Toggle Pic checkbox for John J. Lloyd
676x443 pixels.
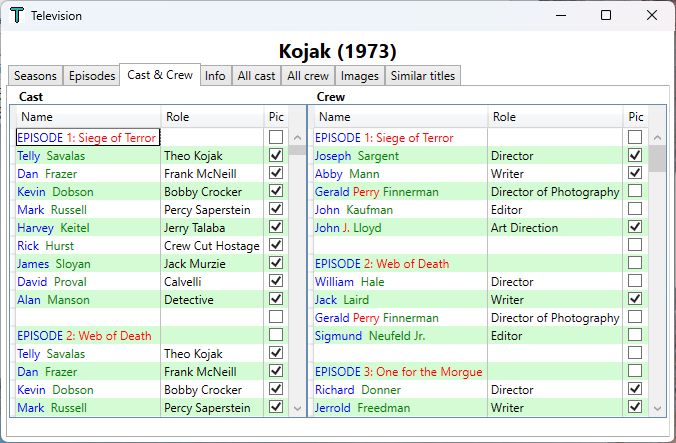coord(635,227)
